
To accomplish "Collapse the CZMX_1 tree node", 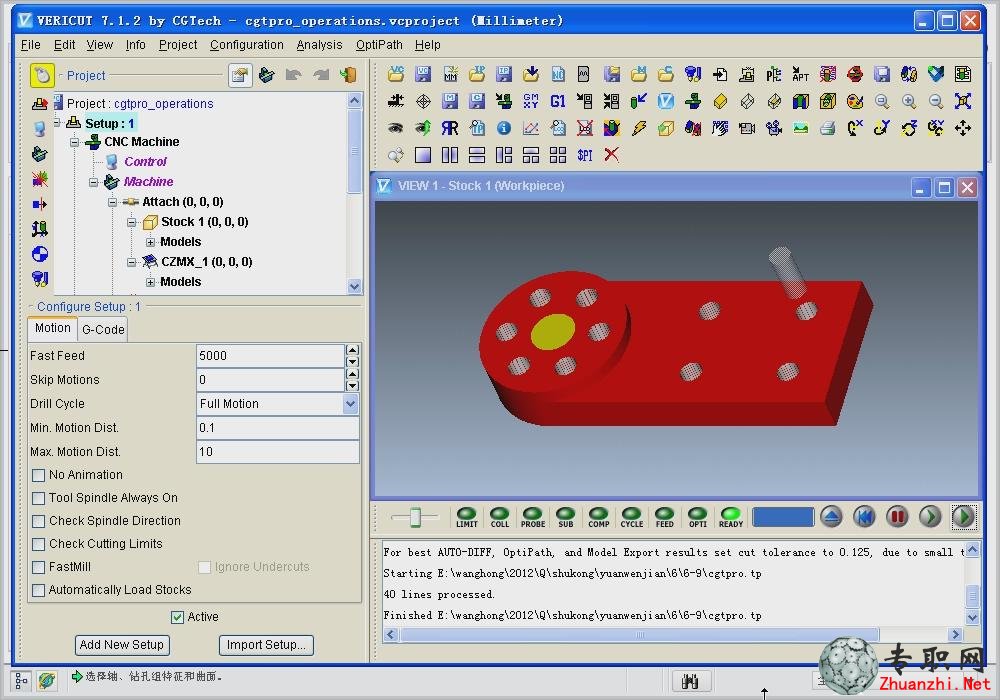I will [x=132, y=262].
